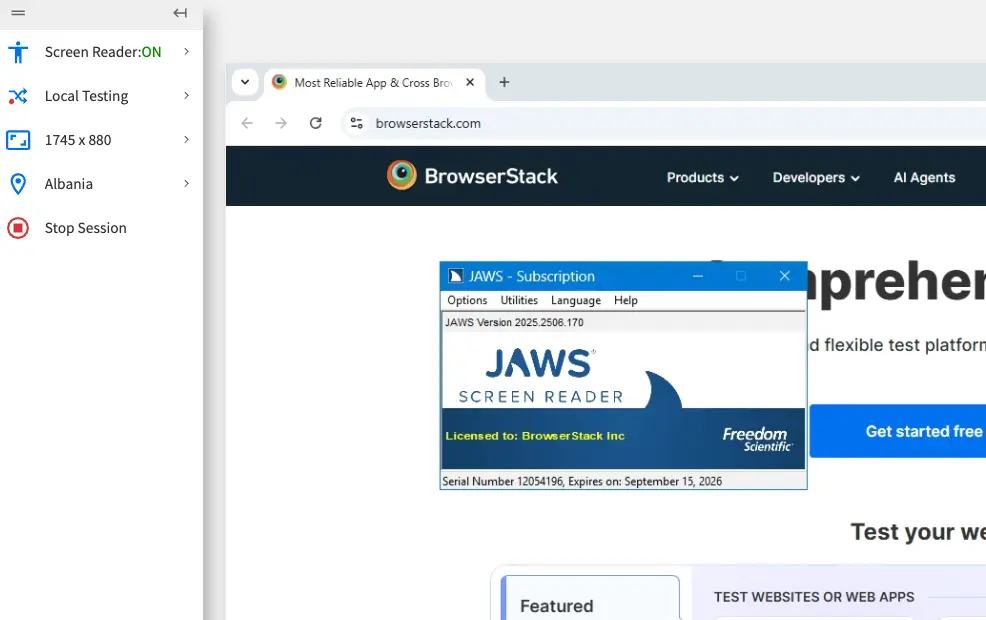The height and width of the screenshot is (620, 986).
Task: Open the tab search chevron left of tabs
Action: (245, 82)
